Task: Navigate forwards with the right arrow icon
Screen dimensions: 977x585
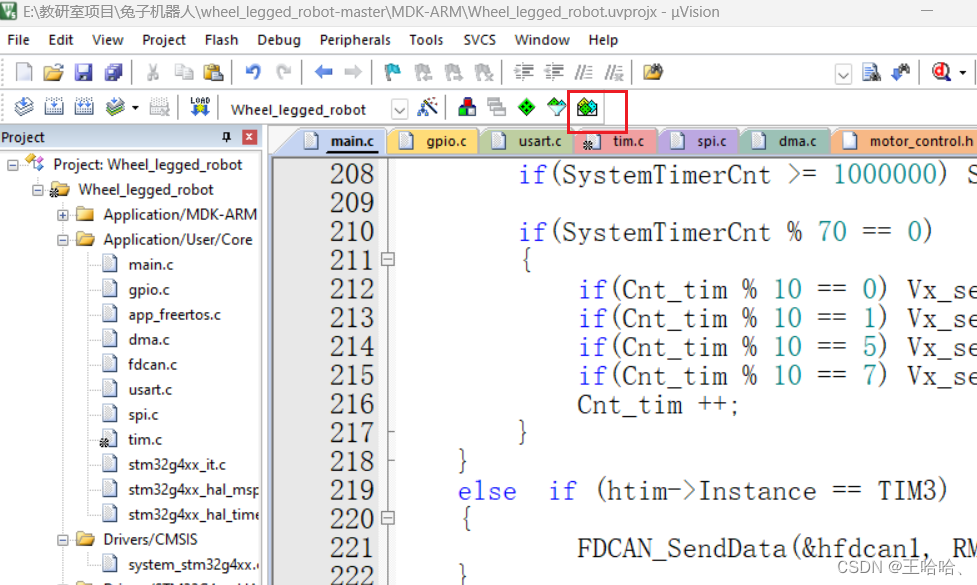Action: 353,72
